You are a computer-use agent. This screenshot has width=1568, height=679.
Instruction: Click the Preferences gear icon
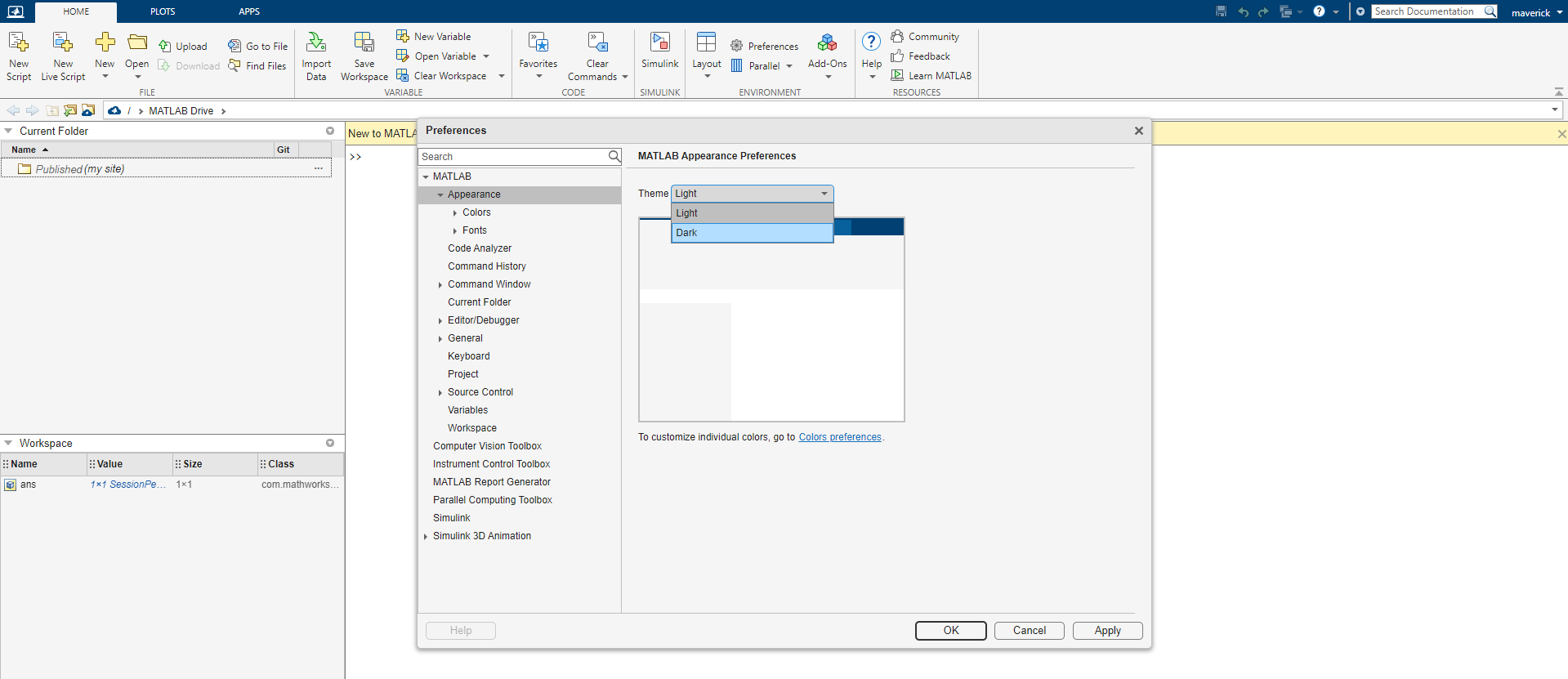[736, 46]
